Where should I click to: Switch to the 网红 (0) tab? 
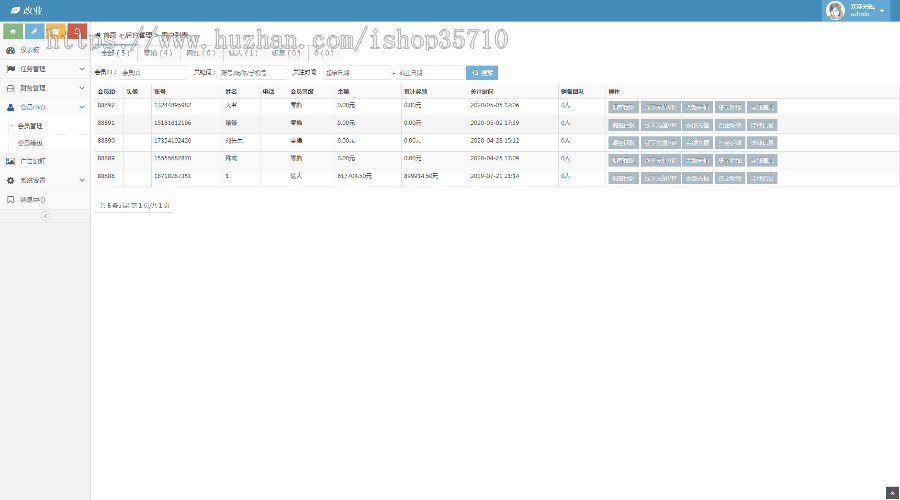pos(201,53)
